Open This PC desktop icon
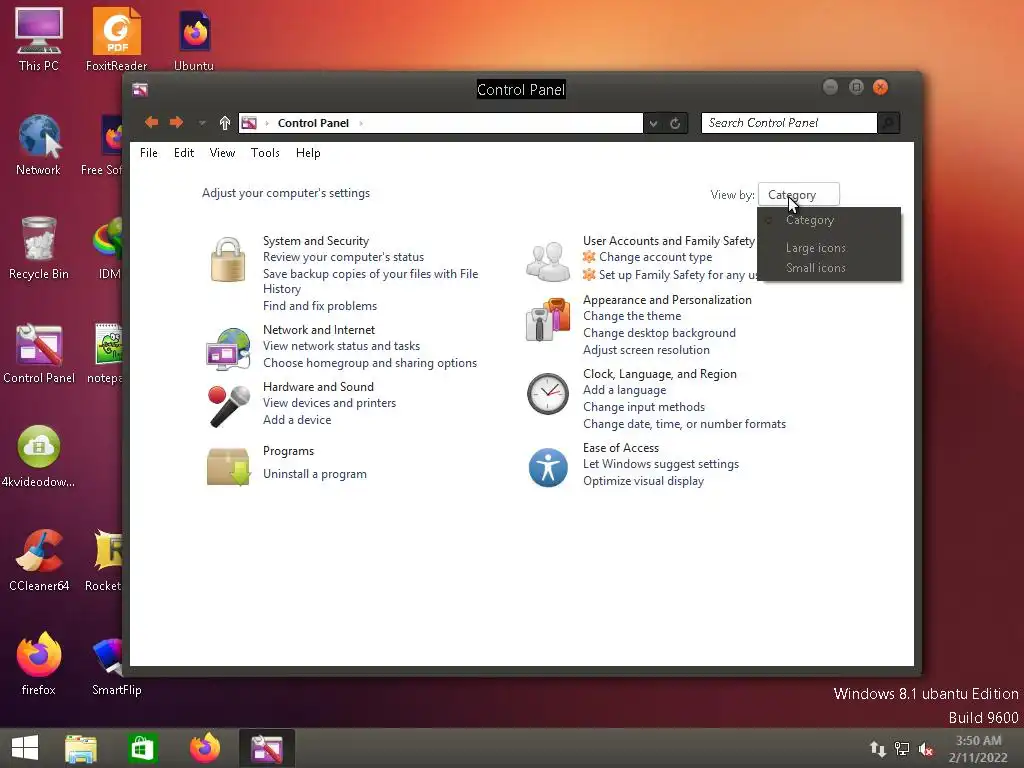The width and height of the screenshot is (1024, 768). (x=39, y=39)
